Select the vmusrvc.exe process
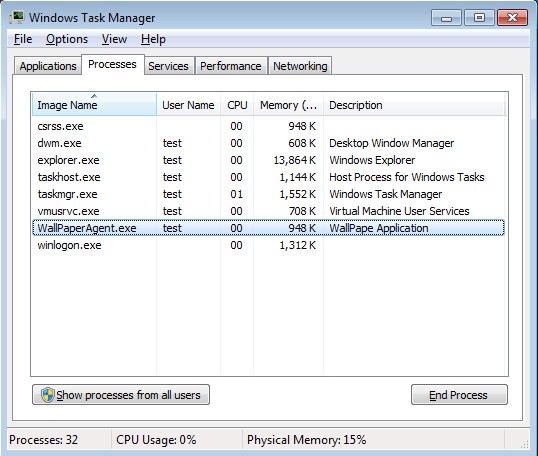Image resolution: width=538 pixels, height=456 pixels. click(268, 211)
